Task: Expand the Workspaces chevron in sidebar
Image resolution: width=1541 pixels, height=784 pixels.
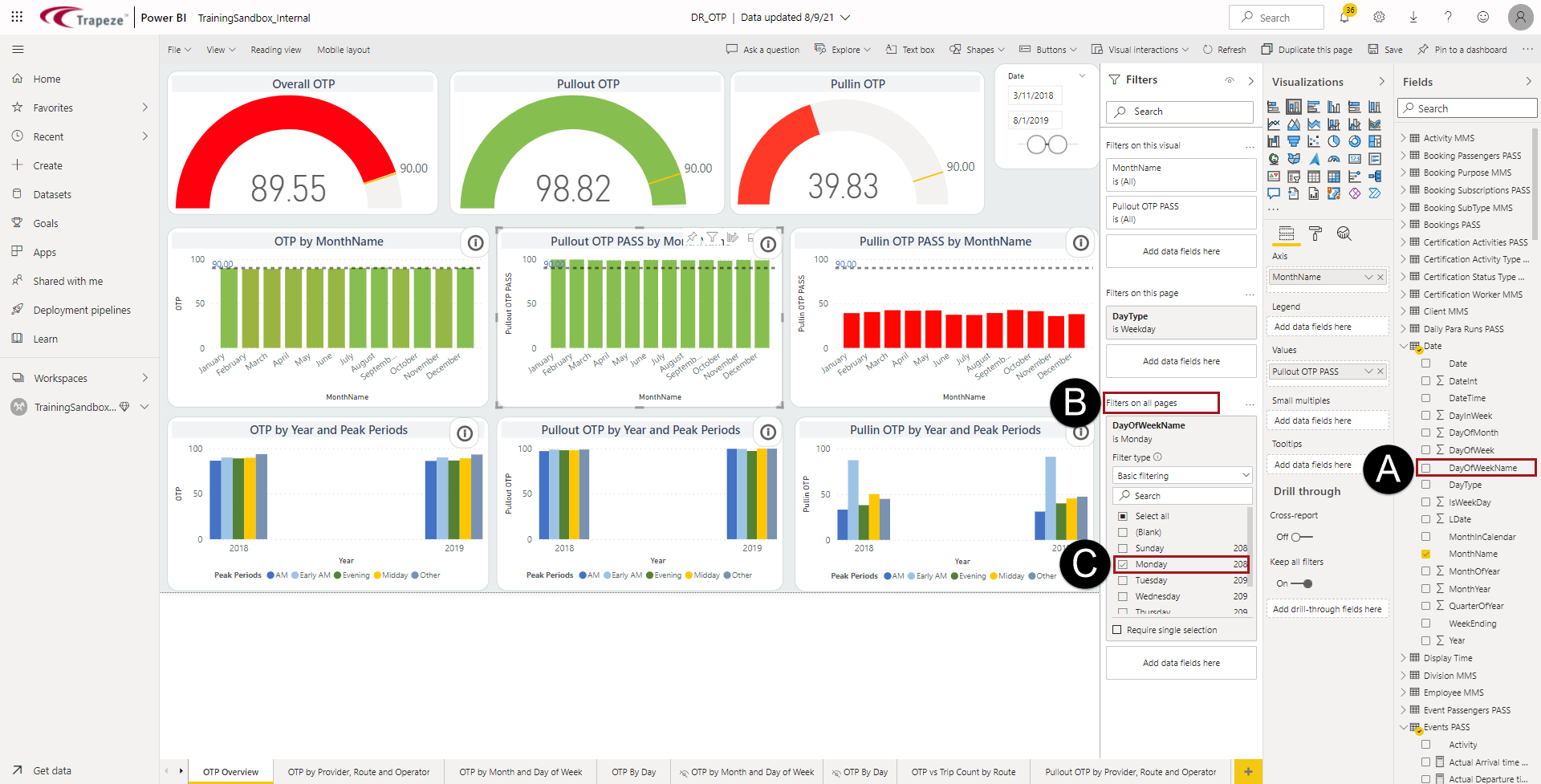Action: [x=145, y=378]
